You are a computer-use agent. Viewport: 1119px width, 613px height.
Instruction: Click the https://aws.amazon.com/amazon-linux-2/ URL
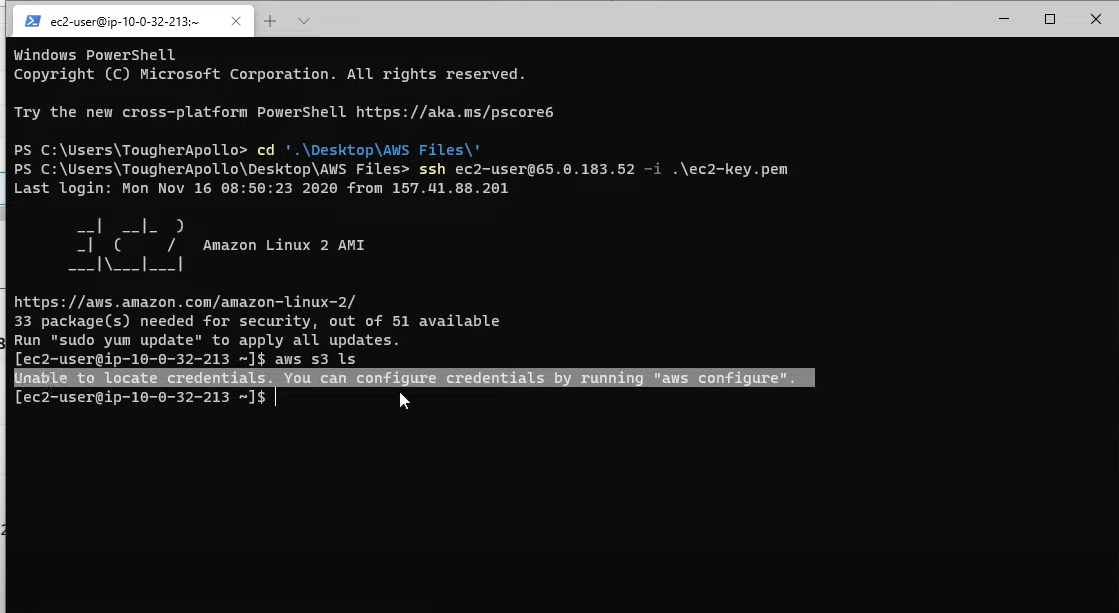tap(185, 302)
